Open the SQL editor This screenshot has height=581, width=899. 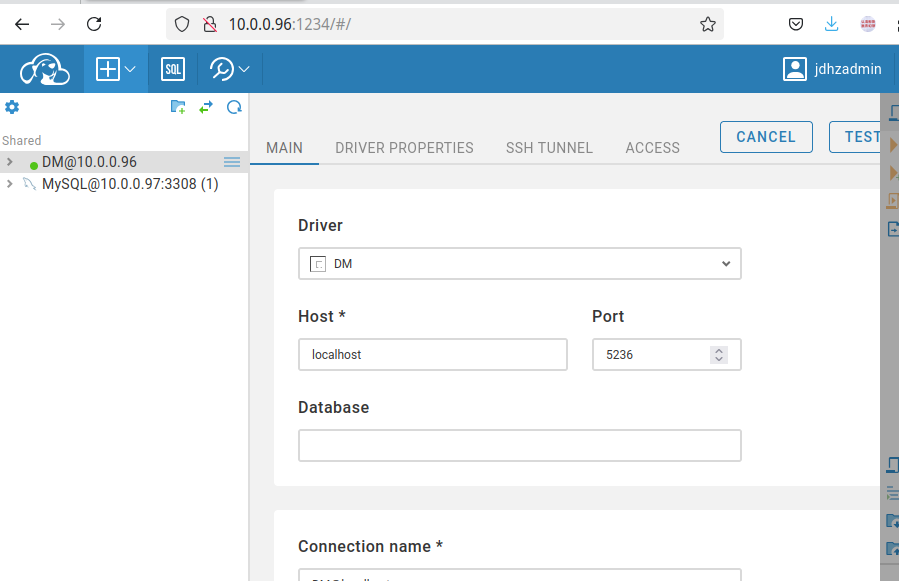(x=173, y=69)
